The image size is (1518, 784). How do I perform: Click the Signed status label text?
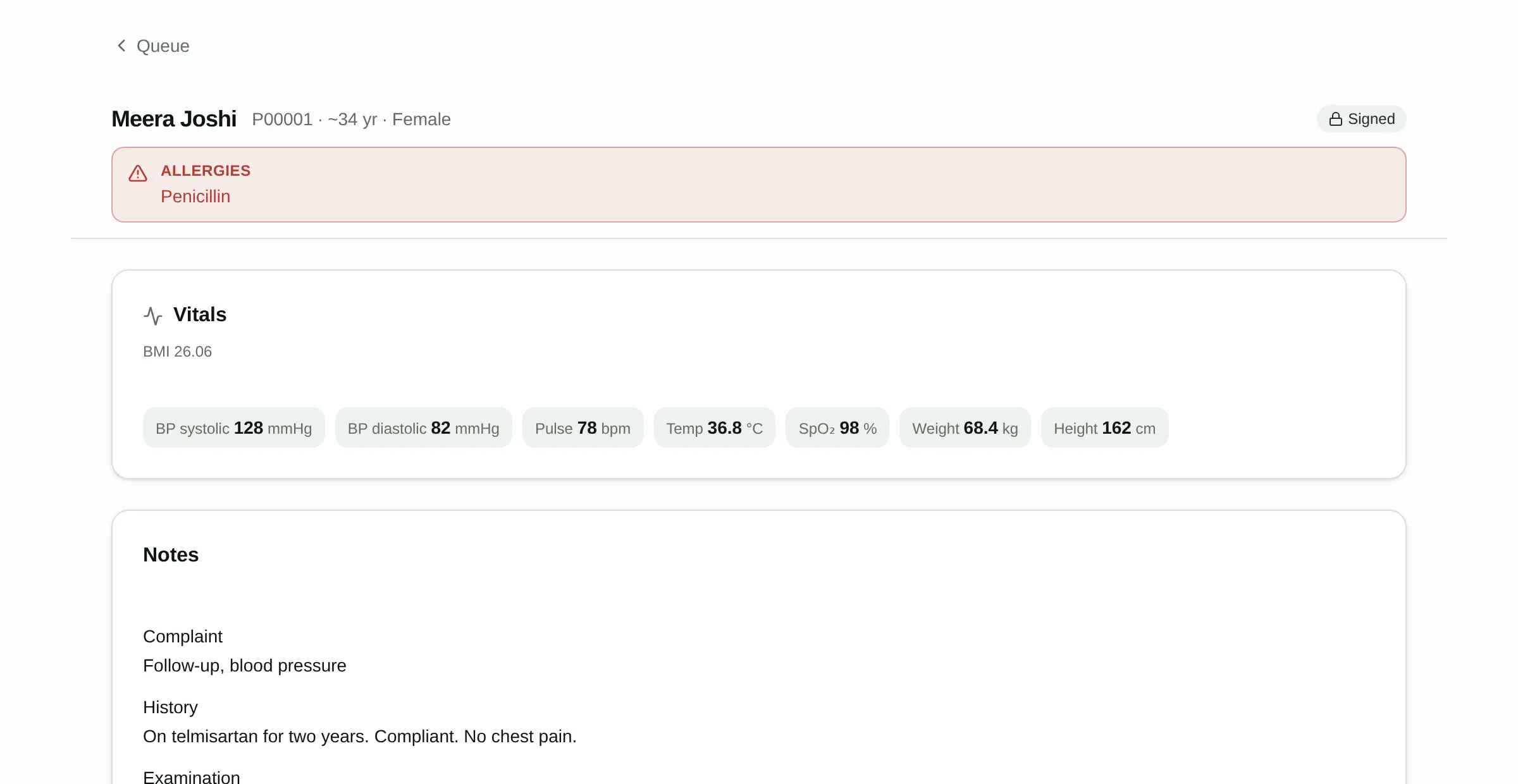[x=1371, y=119]
